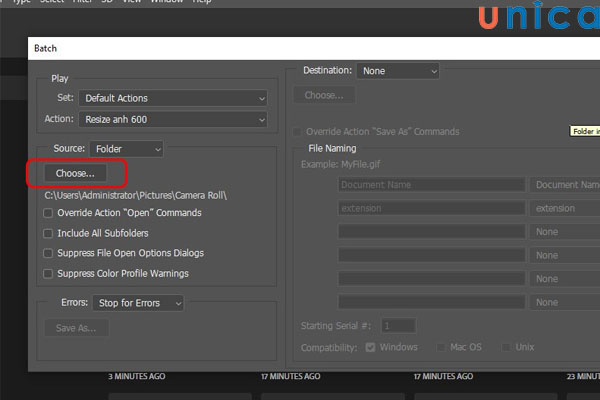600x400 pixels.
Task: Open the Source dropdown set to Folder
Action: [128, 149]
